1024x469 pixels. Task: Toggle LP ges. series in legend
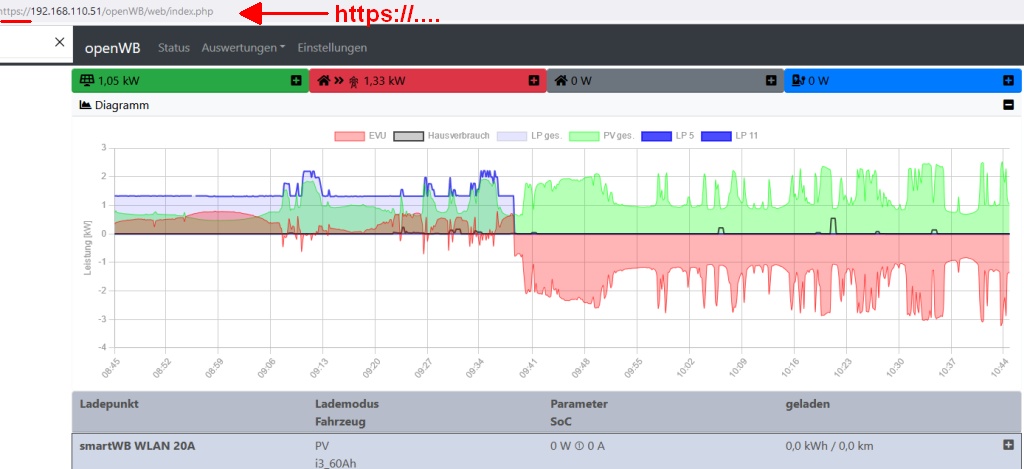coord(530,135)
